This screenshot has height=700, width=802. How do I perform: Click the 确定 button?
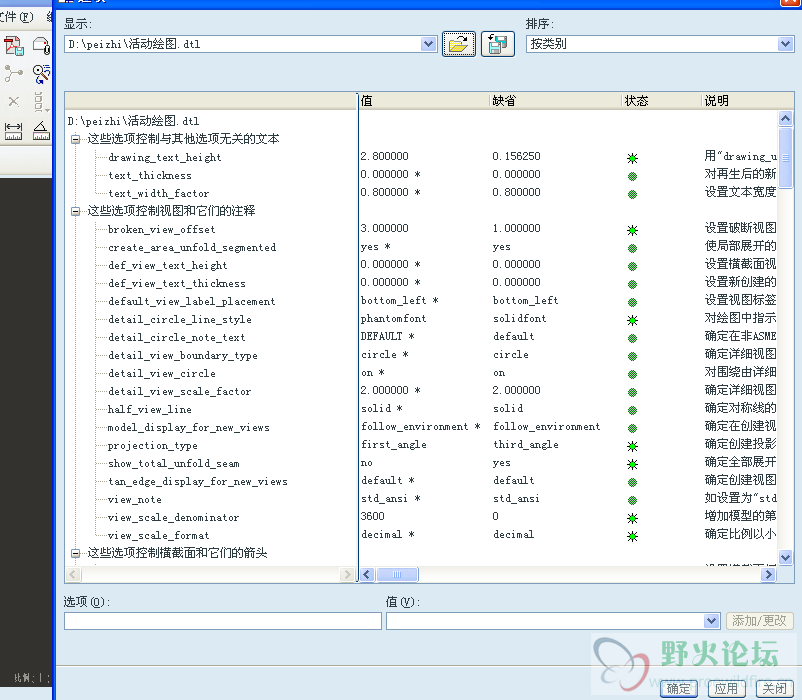point(679,689)
